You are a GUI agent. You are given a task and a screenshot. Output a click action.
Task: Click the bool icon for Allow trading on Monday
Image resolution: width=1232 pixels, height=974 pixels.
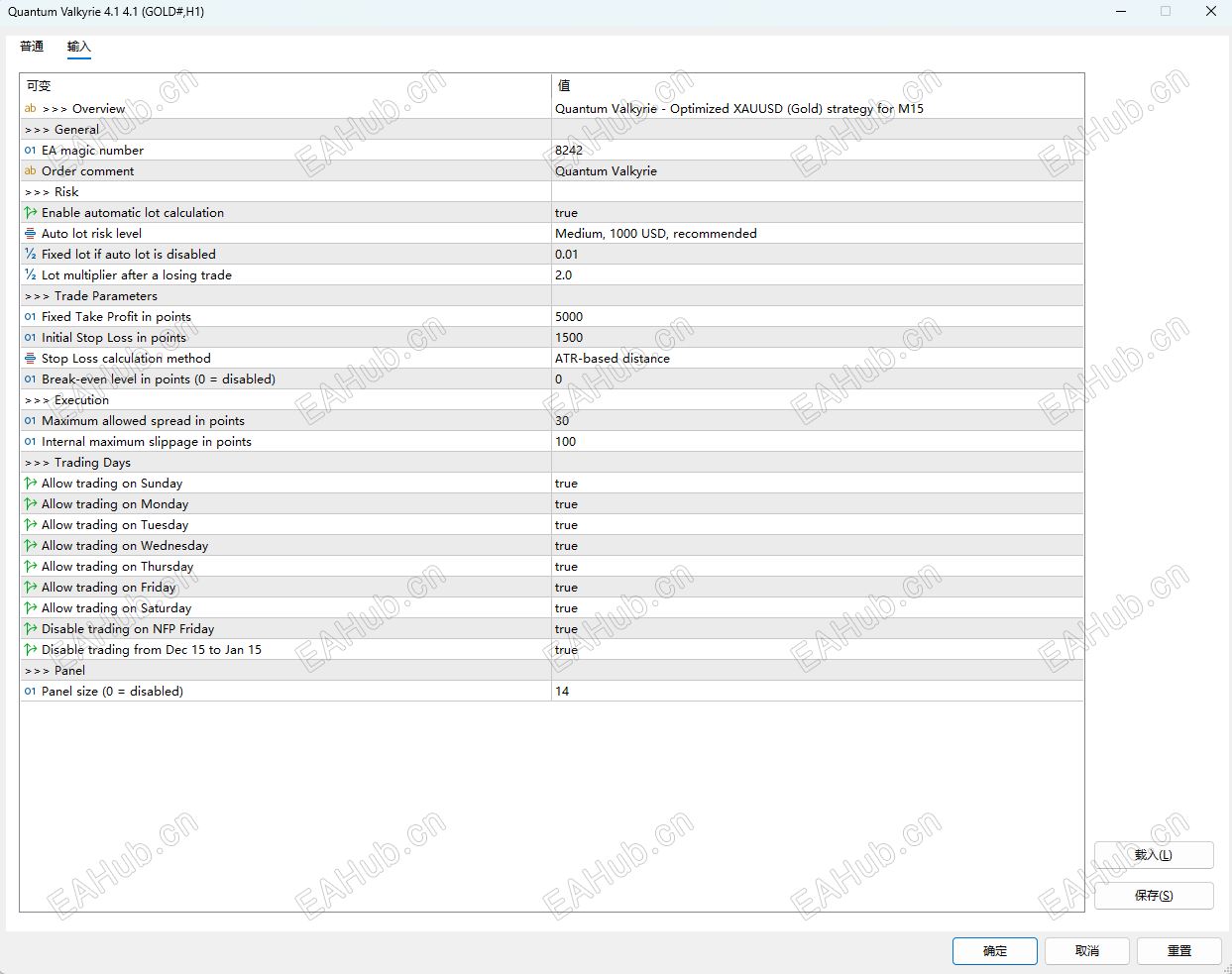tap(31, 504)
